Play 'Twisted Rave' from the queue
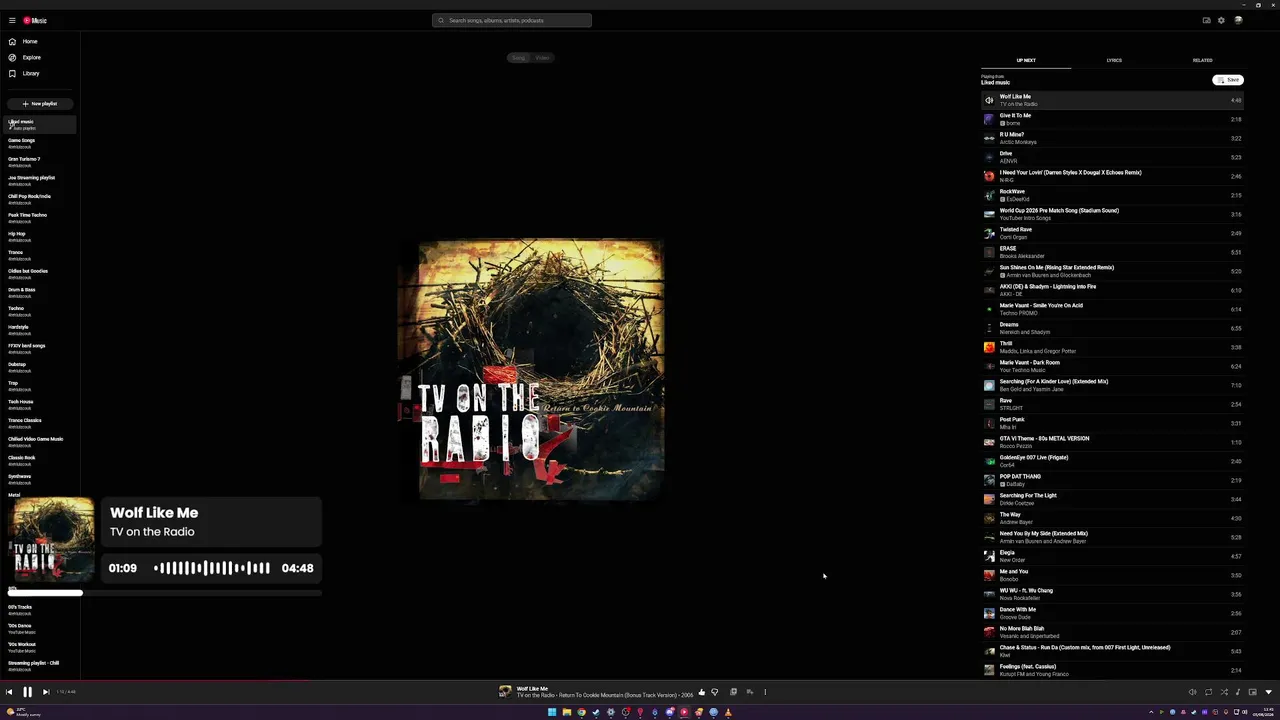This screenshot has width=1280, height=720. [x=1113, y=233]
